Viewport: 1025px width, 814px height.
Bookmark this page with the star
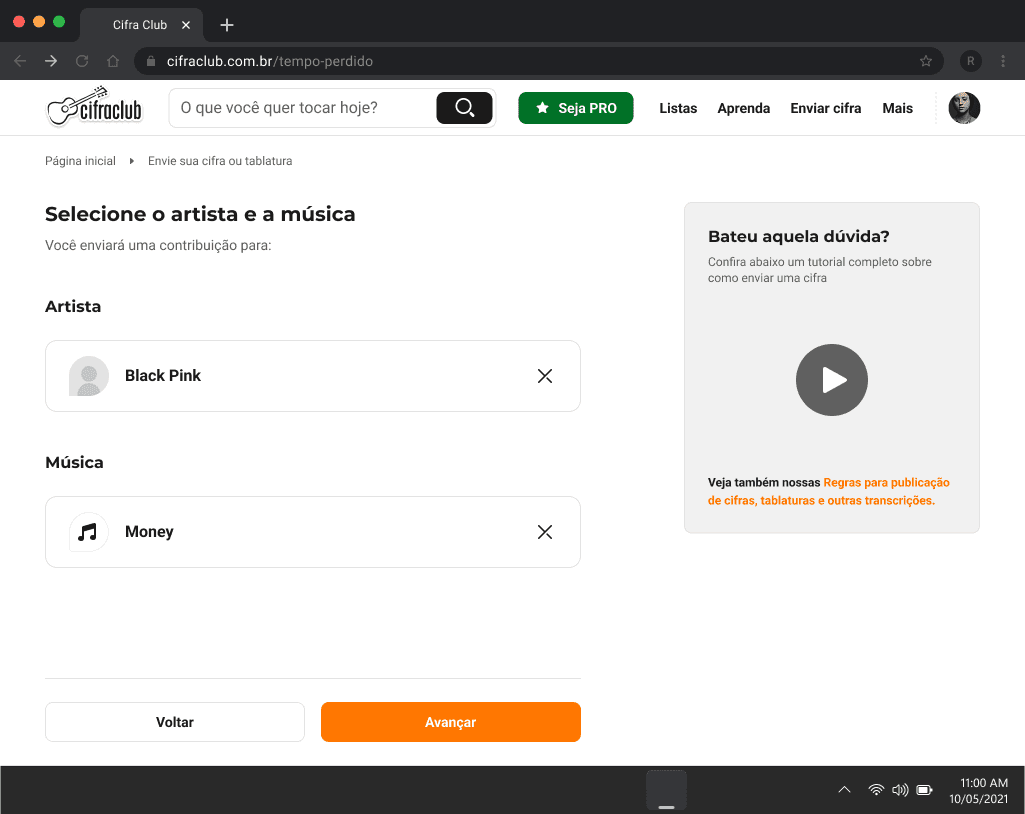[926, 61]
